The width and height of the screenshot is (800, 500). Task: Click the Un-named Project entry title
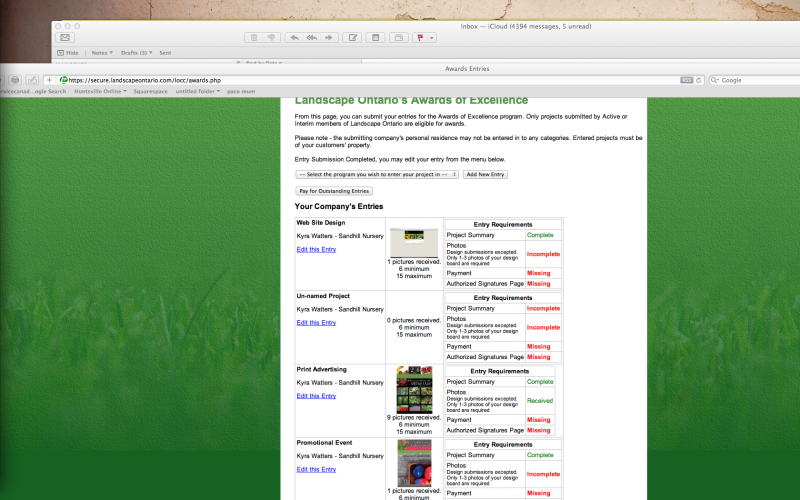click(x=323, y=296)
